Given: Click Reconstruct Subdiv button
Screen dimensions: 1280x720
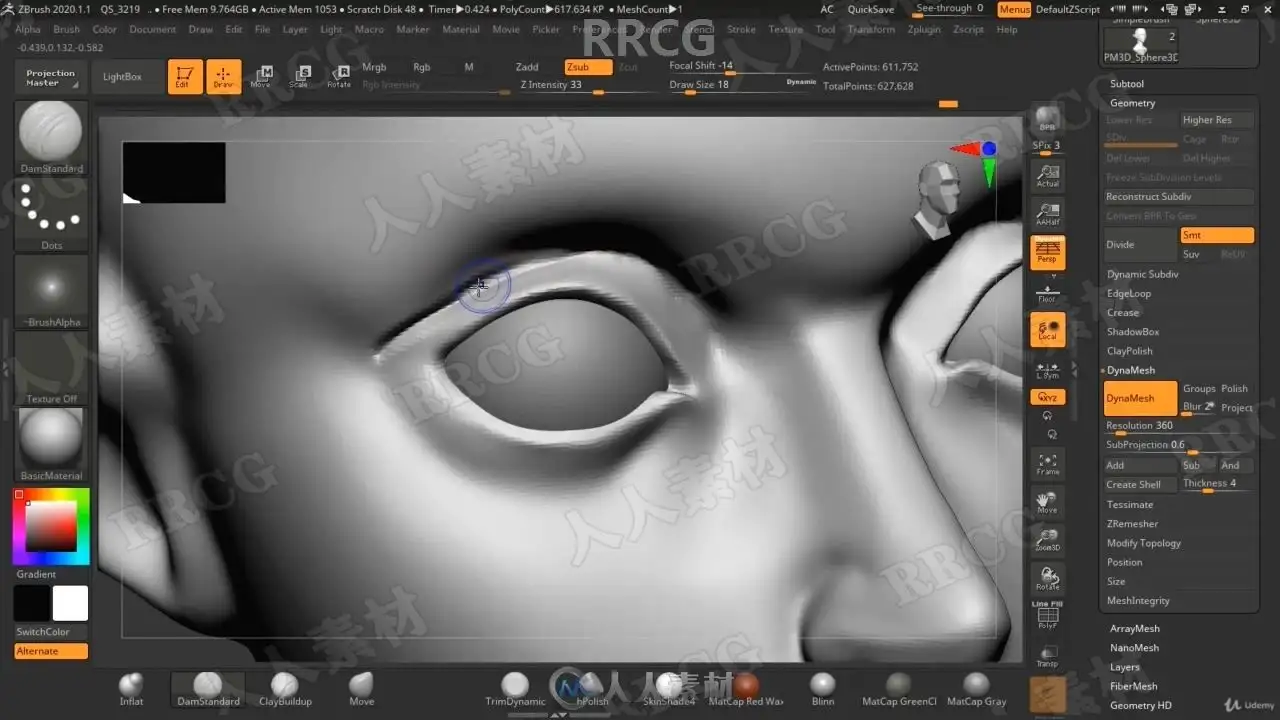Looking at the screenshot, I should pyautogui.click(x=1179, y=197).
